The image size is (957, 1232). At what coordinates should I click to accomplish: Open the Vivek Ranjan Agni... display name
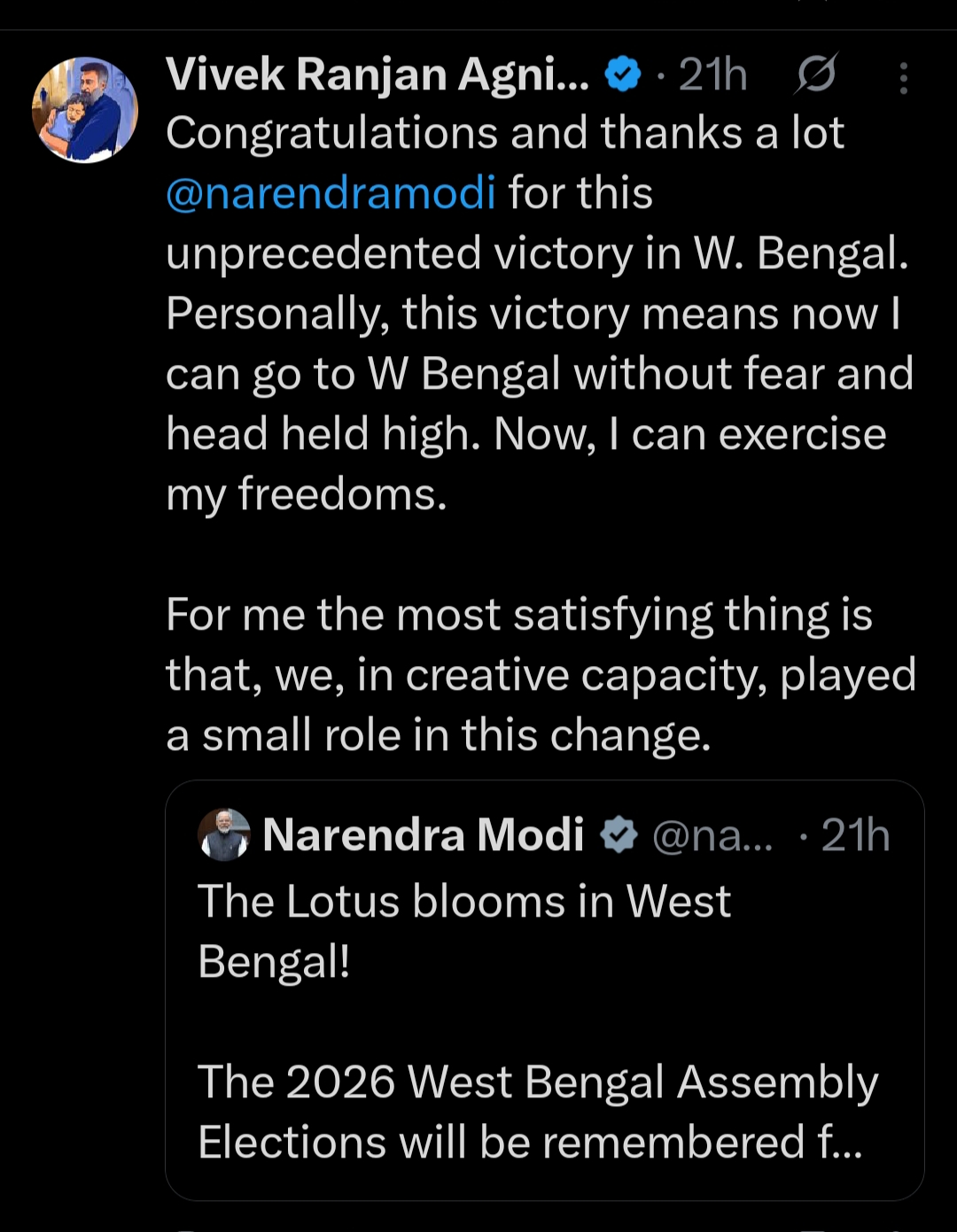[x=377, y=74]
